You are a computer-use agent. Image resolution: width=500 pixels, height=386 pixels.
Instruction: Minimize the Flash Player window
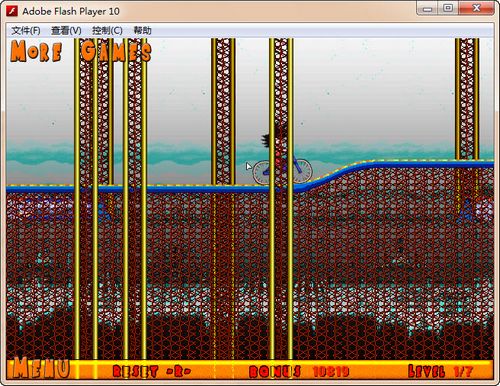(428, 8)
